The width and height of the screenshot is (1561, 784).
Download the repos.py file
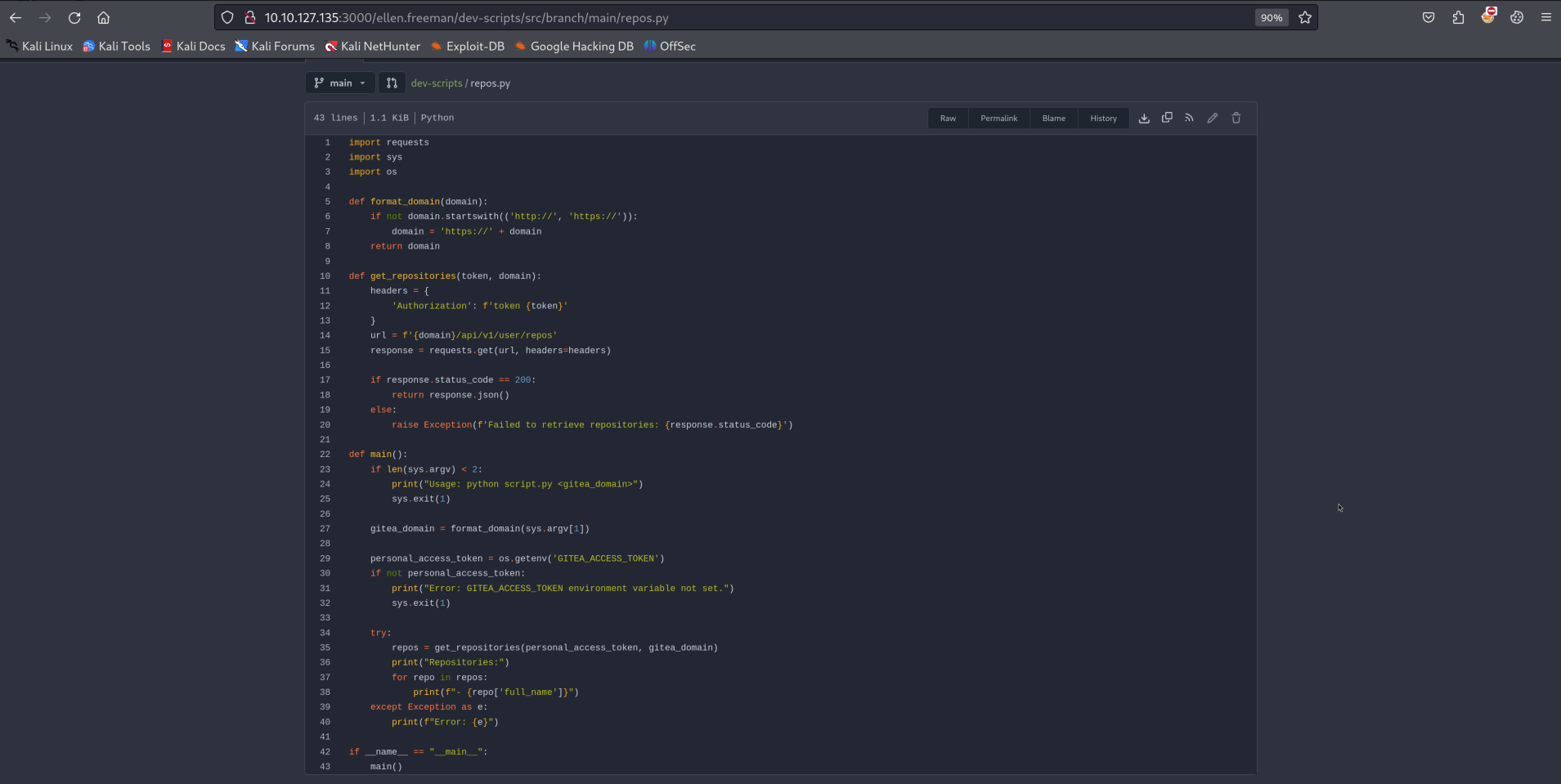tap(1144, 119)
